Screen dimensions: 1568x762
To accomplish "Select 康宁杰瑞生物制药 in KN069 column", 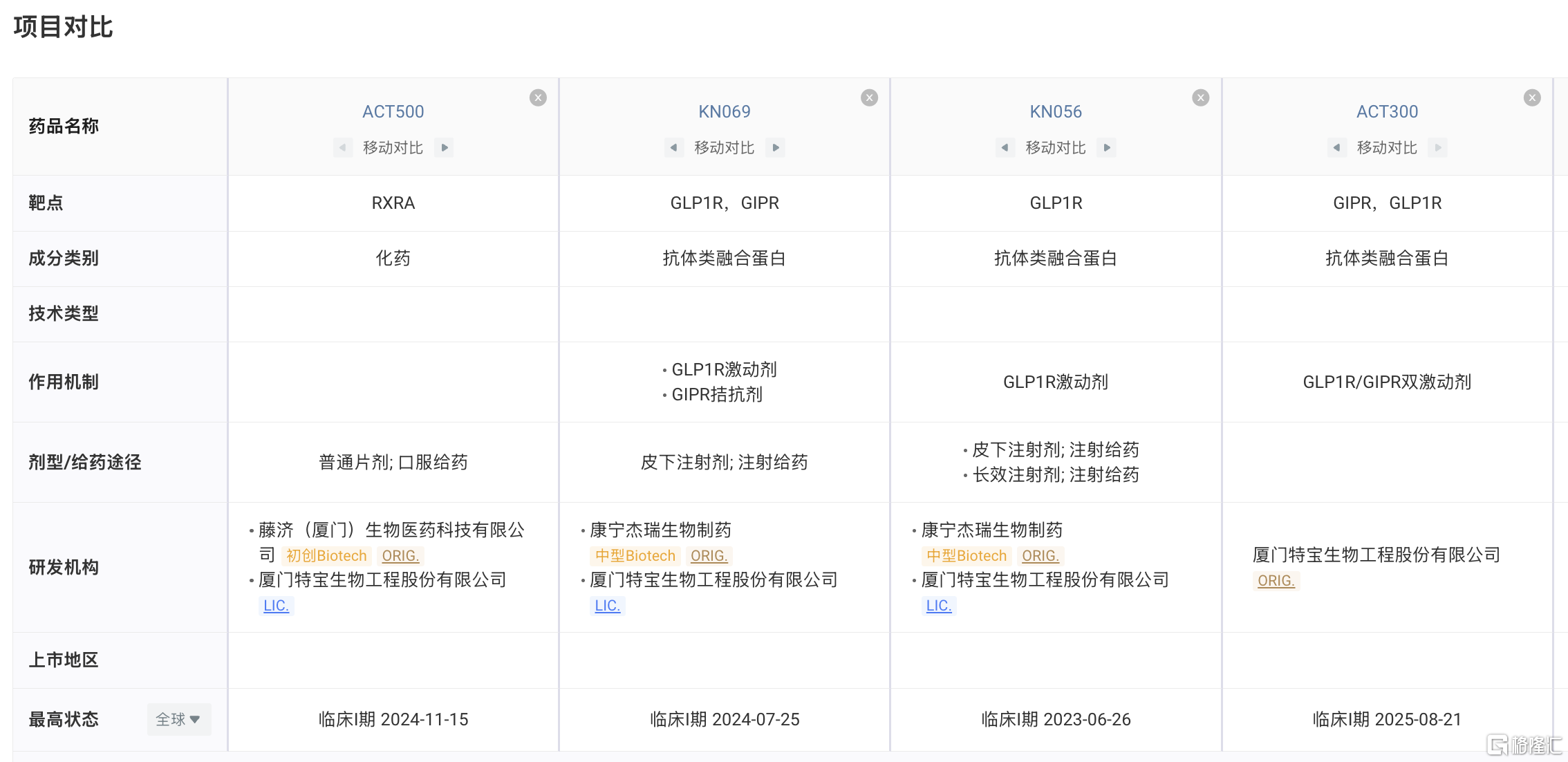I will 660,530.
